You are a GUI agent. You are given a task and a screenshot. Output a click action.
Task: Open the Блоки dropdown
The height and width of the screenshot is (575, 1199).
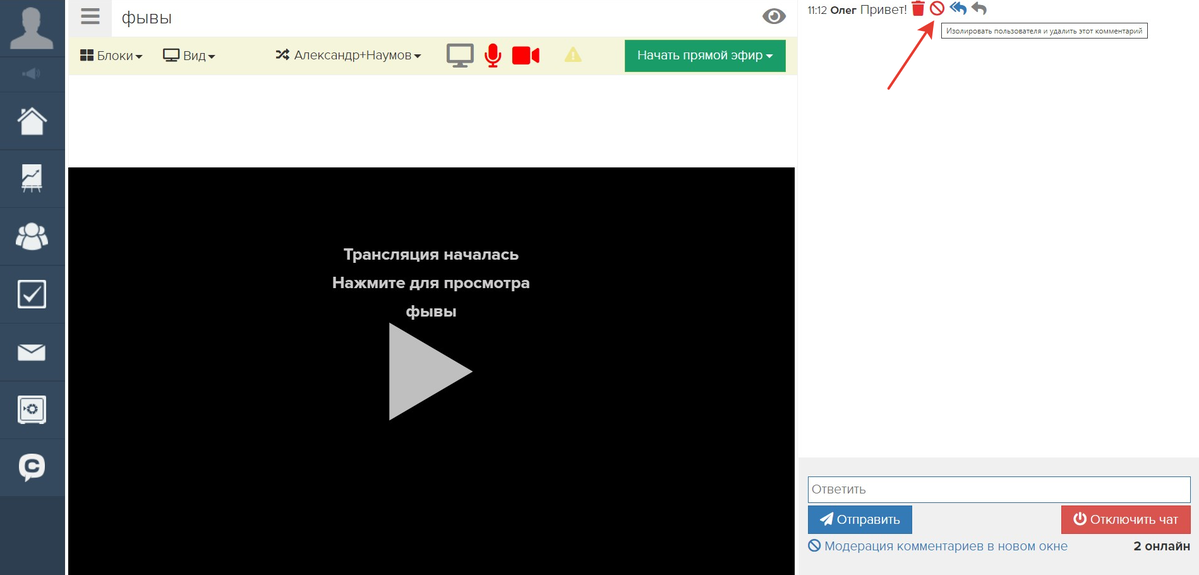(x=112, y=56)
